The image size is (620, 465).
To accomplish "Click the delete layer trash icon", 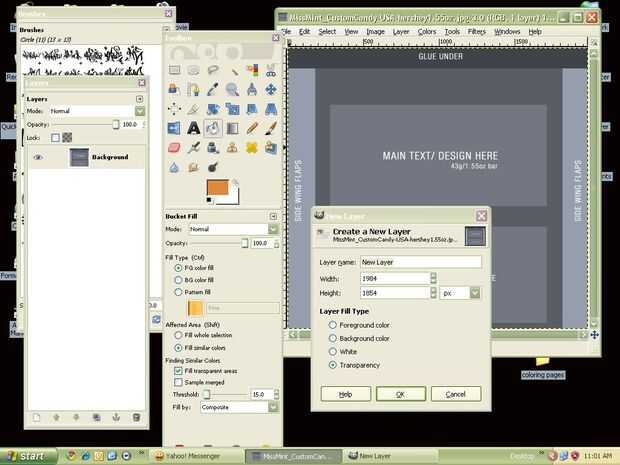I will click(136, 417).
